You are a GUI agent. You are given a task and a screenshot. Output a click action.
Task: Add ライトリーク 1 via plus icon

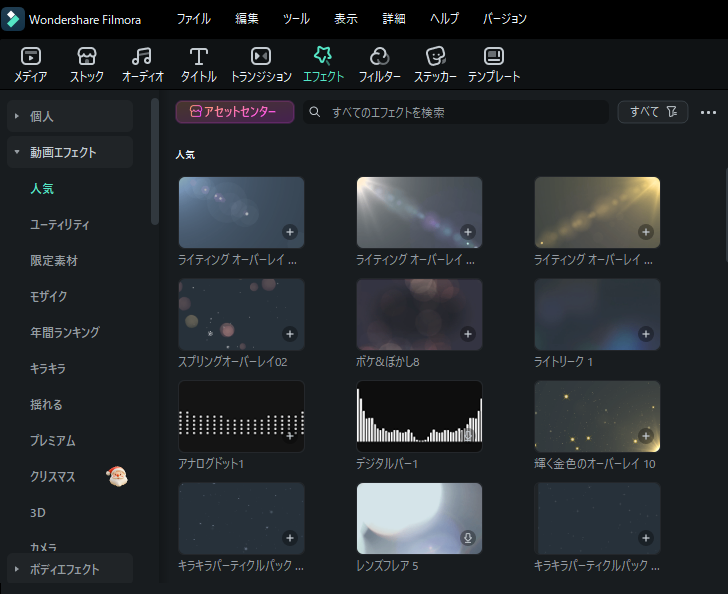pos(646,334)
